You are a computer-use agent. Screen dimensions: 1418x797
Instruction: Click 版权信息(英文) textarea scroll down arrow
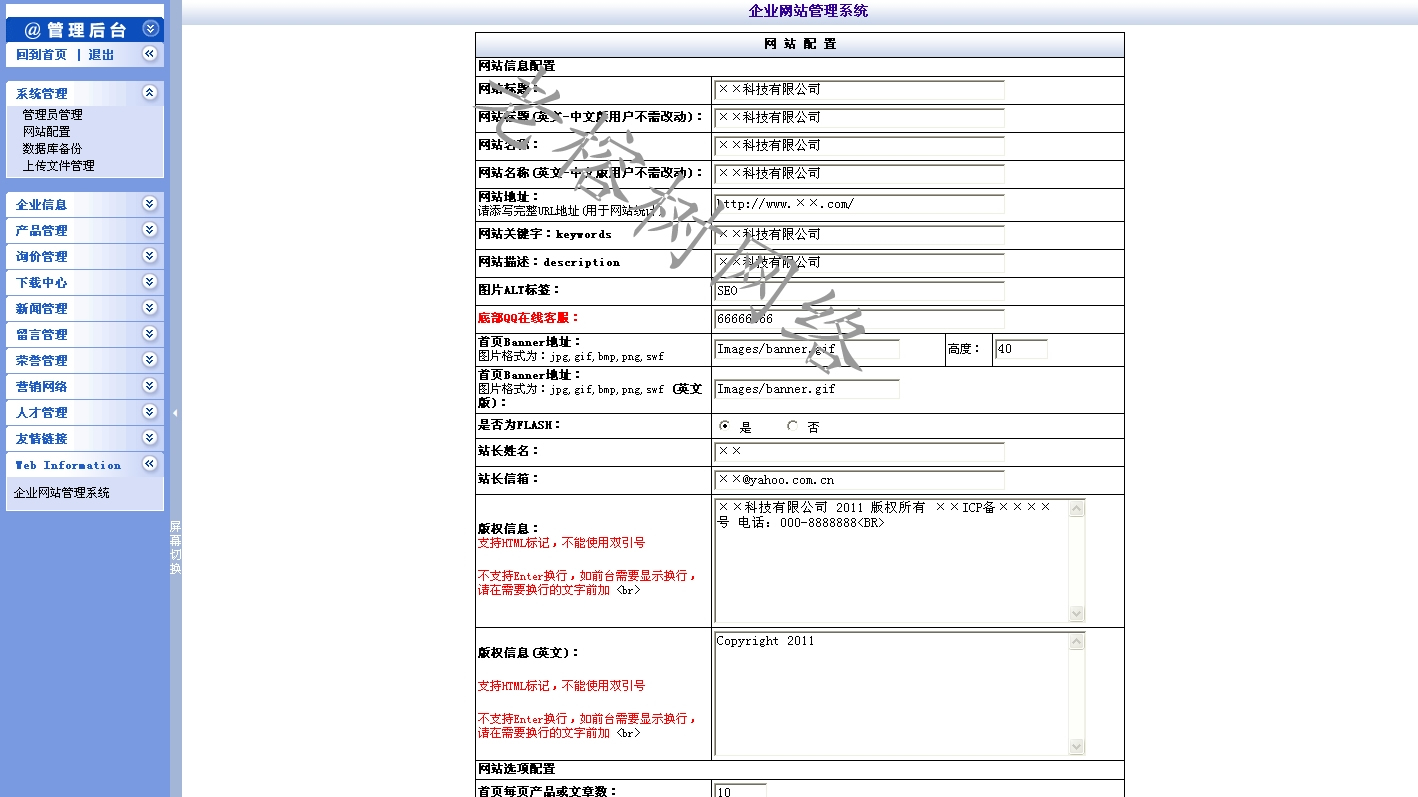1077,746
